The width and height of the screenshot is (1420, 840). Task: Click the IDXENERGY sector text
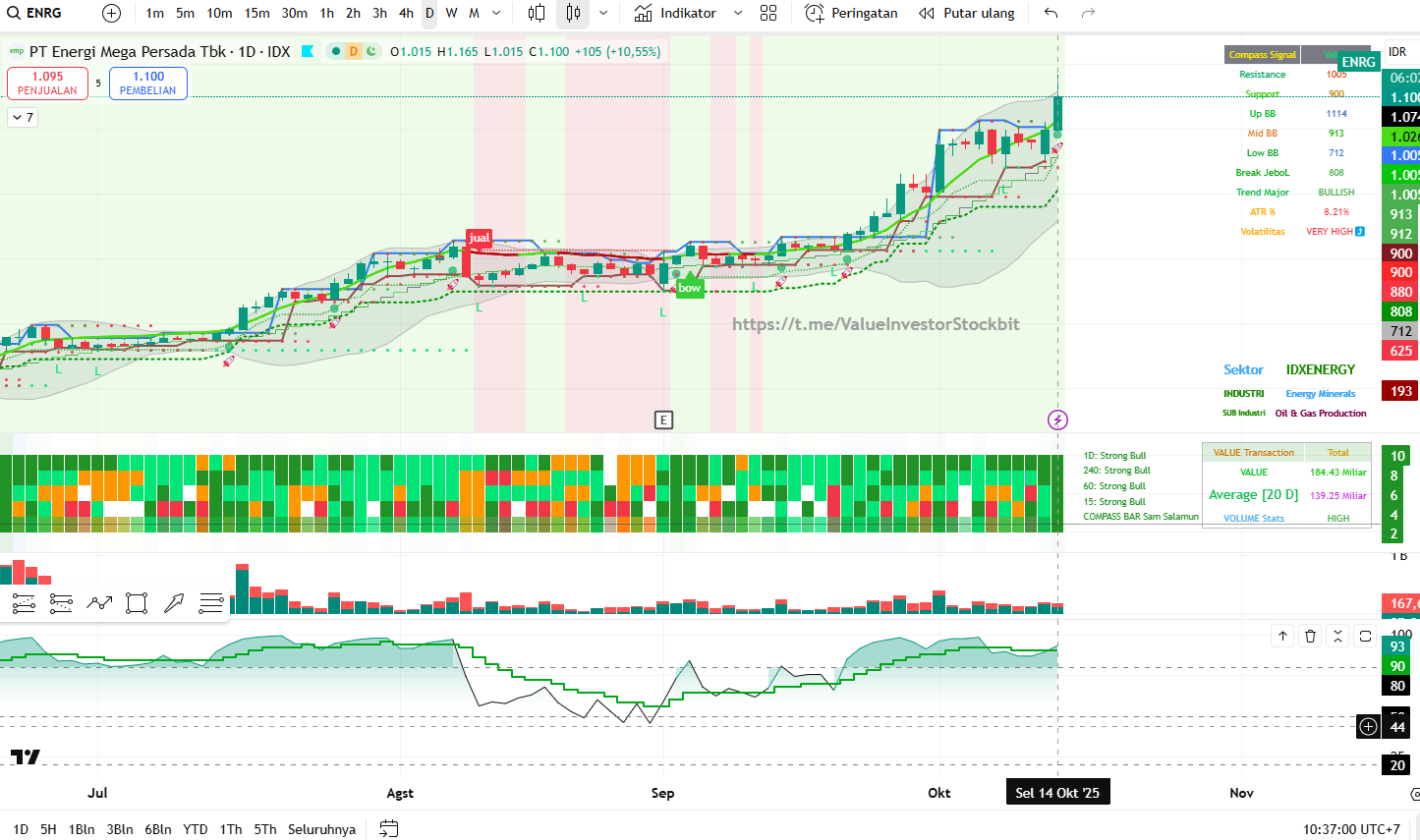[1321, 369]
